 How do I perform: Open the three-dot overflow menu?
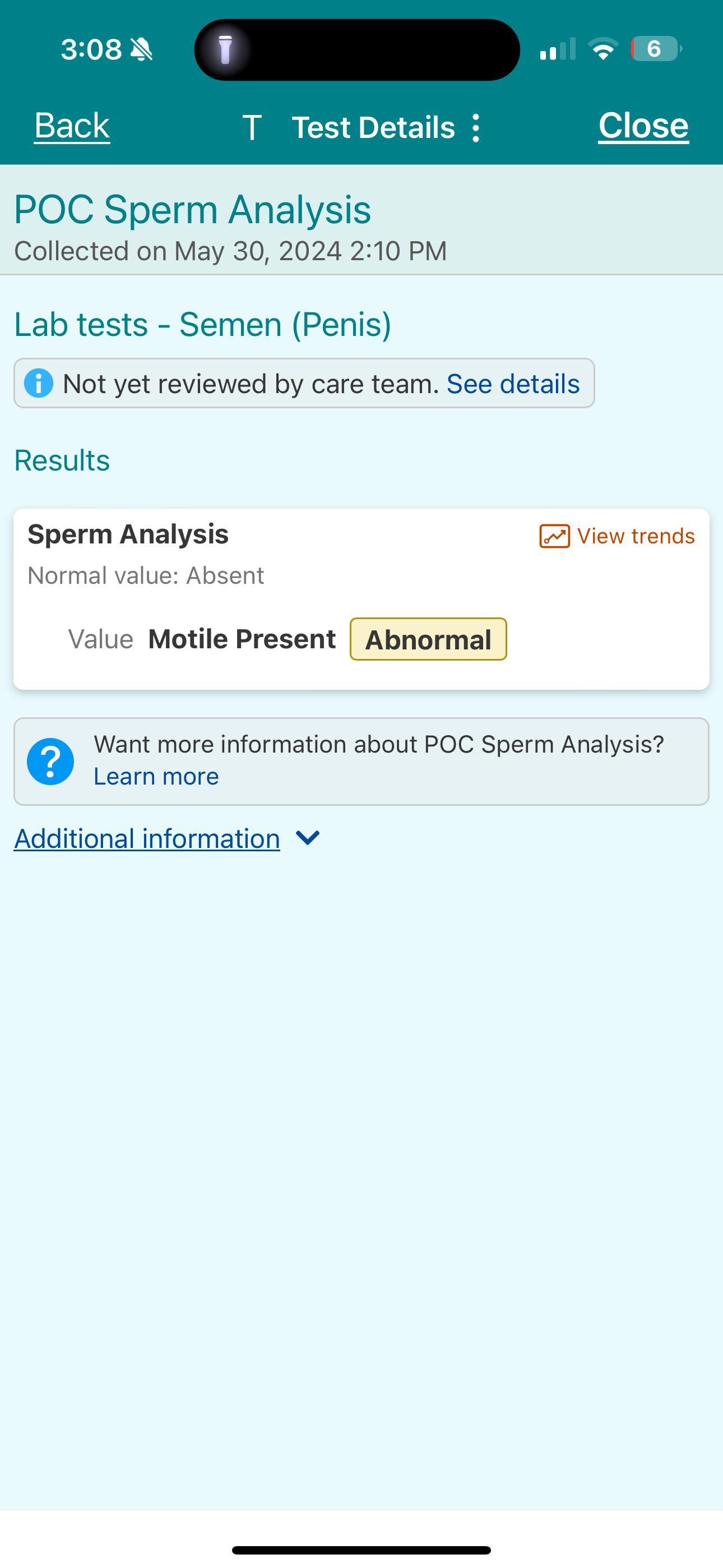tap(475, 127)
